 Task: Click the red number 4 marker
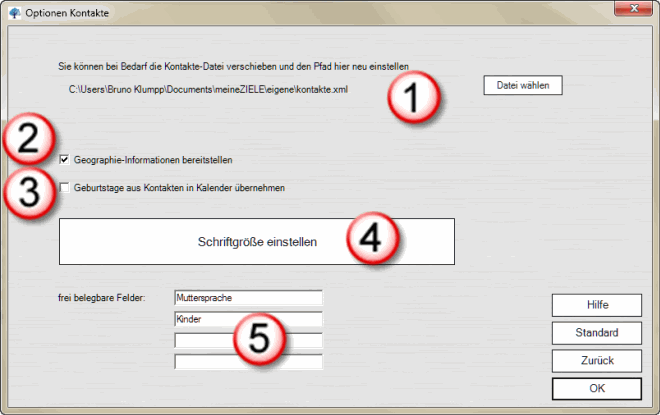[372, 240]
